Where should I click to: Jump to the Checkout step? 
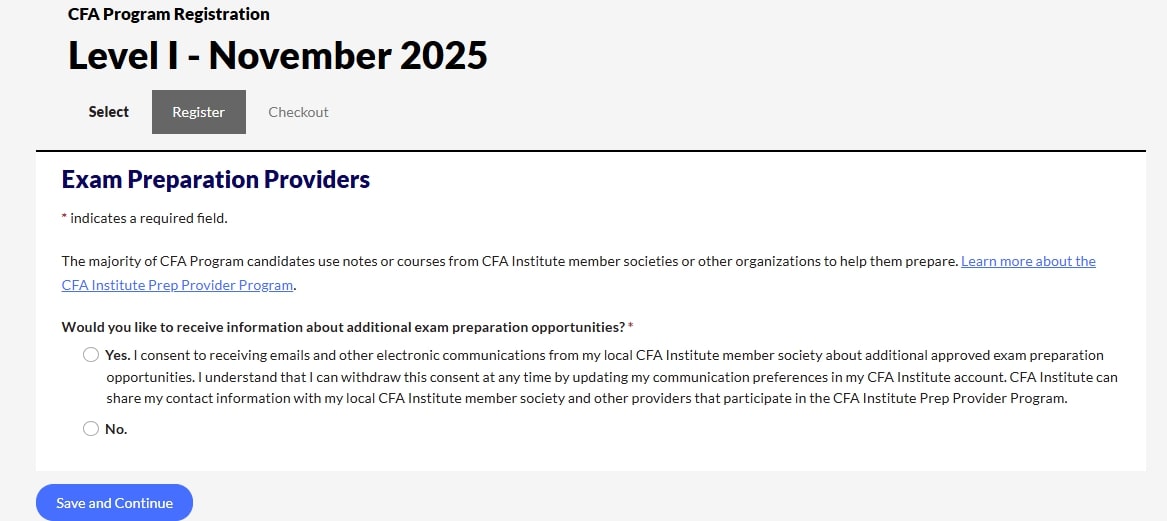[x=298, y=112]
